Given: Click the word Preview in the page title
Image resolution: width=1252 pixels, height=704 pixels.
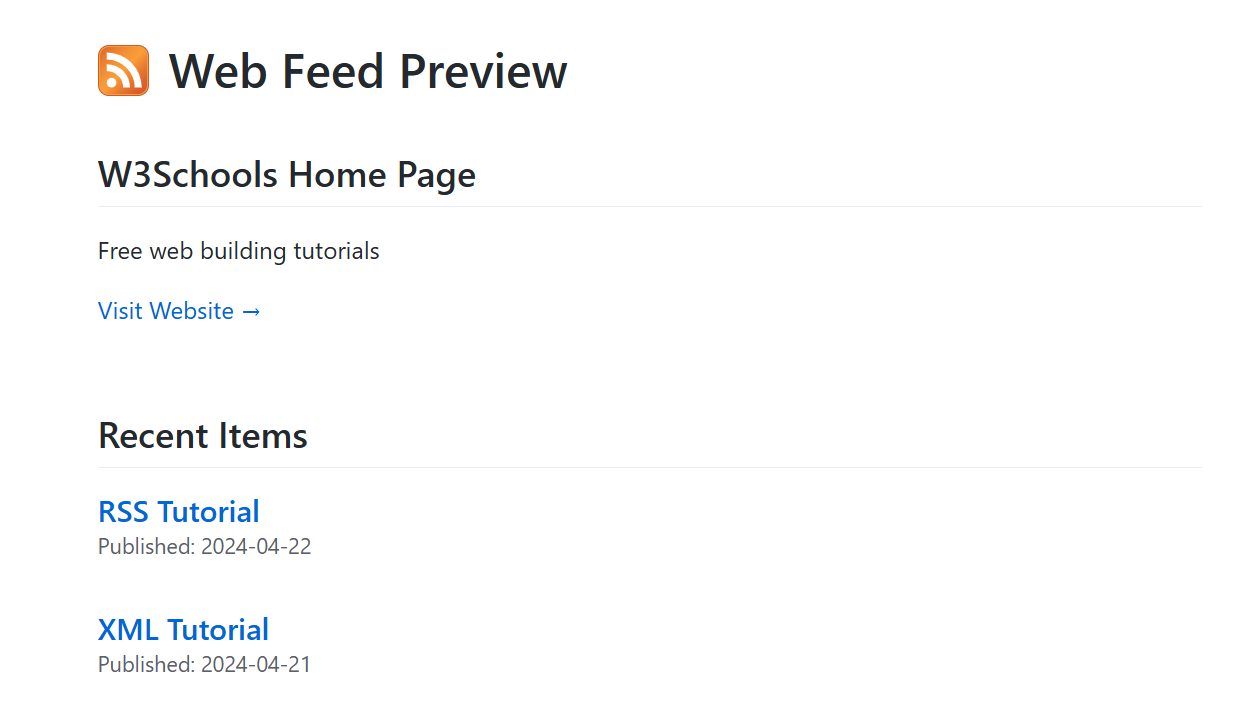Looking at the screenshot, I should [483, 71].
